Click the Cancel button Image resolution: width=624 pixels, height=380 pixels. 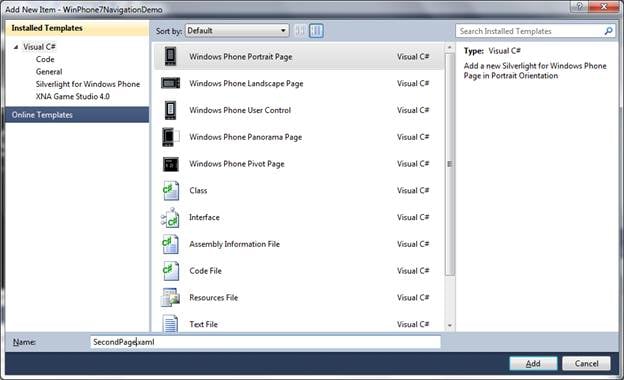coord(586,363)
